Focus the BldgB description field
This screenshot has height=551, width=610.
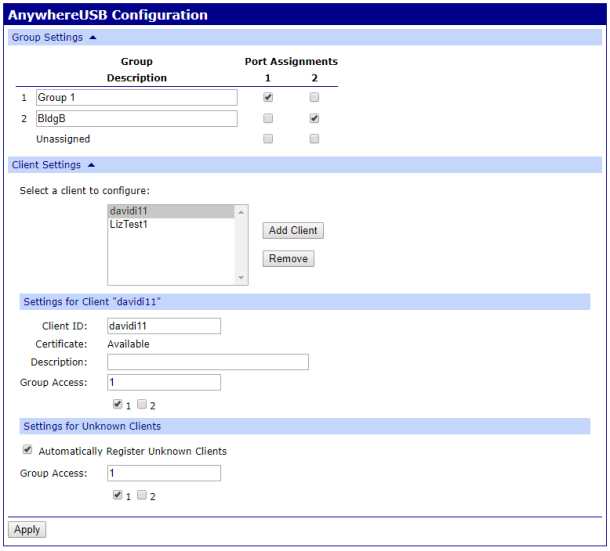(x=137, y=118)
